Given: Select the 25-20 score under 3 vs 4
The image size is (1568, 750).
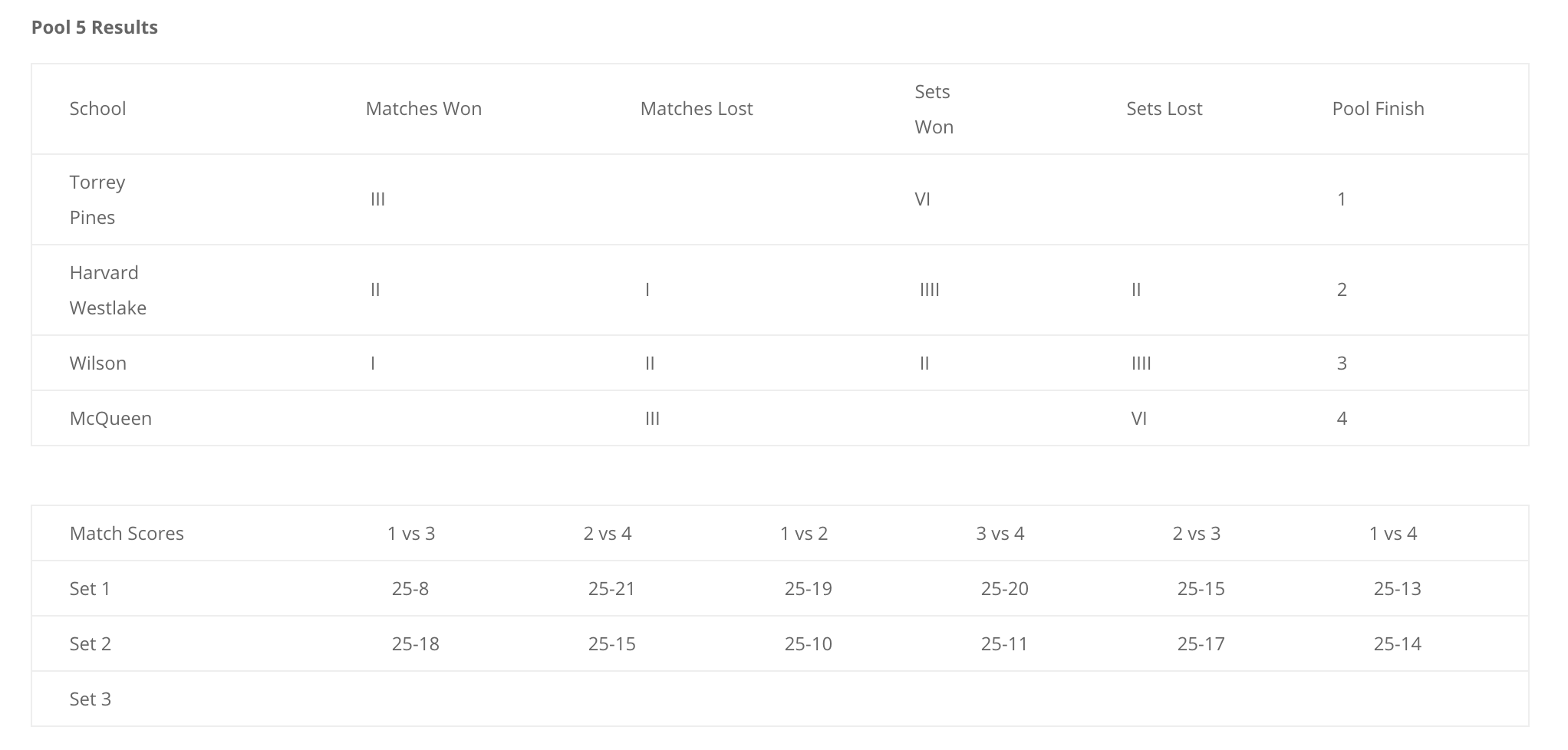Looking at the screenshot, I should [1005, 589].
